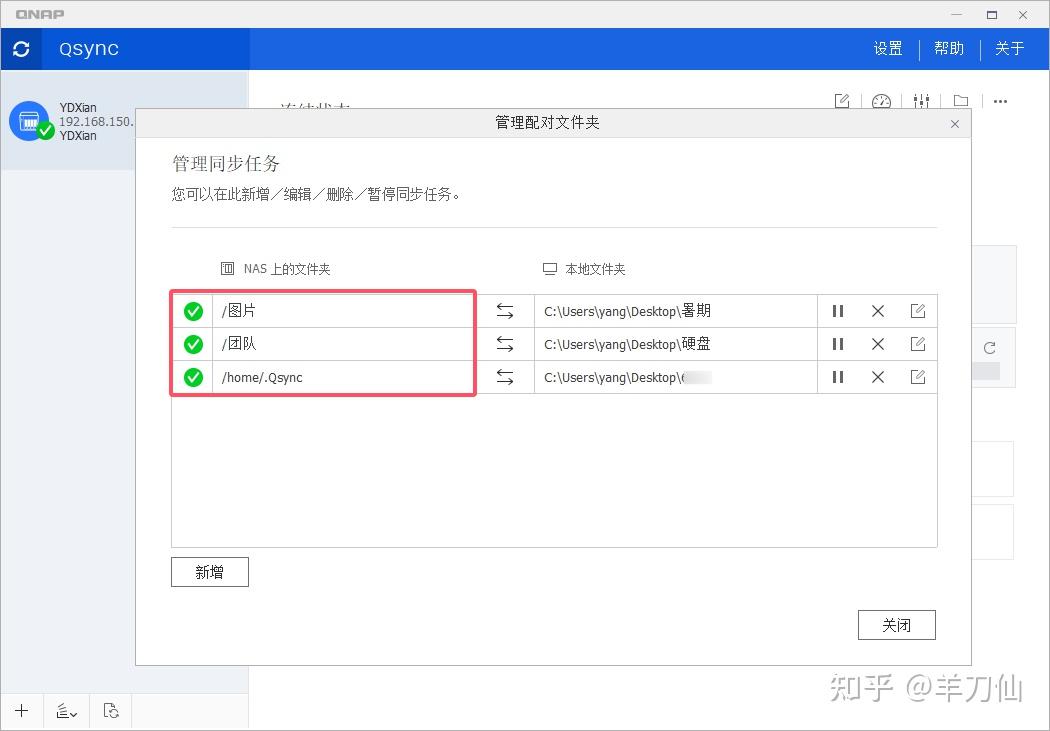Screen dimensions: 1050x731
Task: Open the ellipsis more-options icon
Action: pyautogui.click(x=1003, y=101)
